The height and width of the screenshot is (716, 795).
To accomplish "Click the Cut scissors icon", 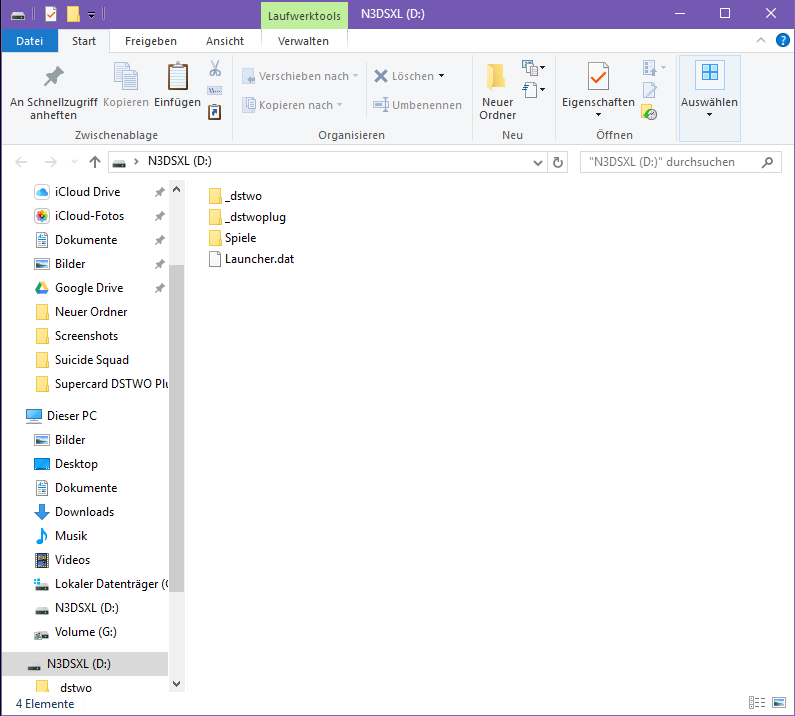I will [215, 68].
